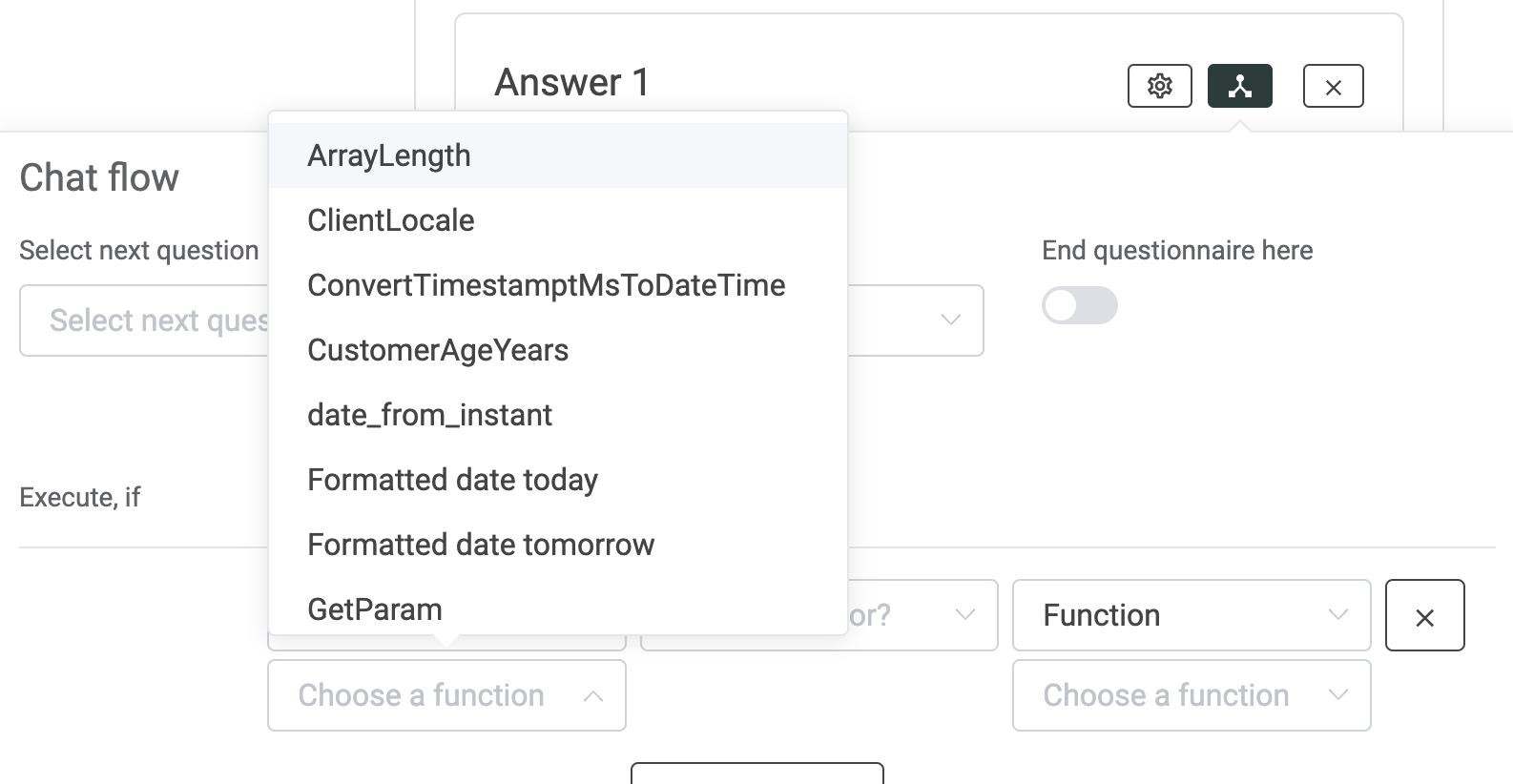Click the collapse chevron on Choose a function
The height and width of the screenshot is (784, 1513).
point(593,695)
